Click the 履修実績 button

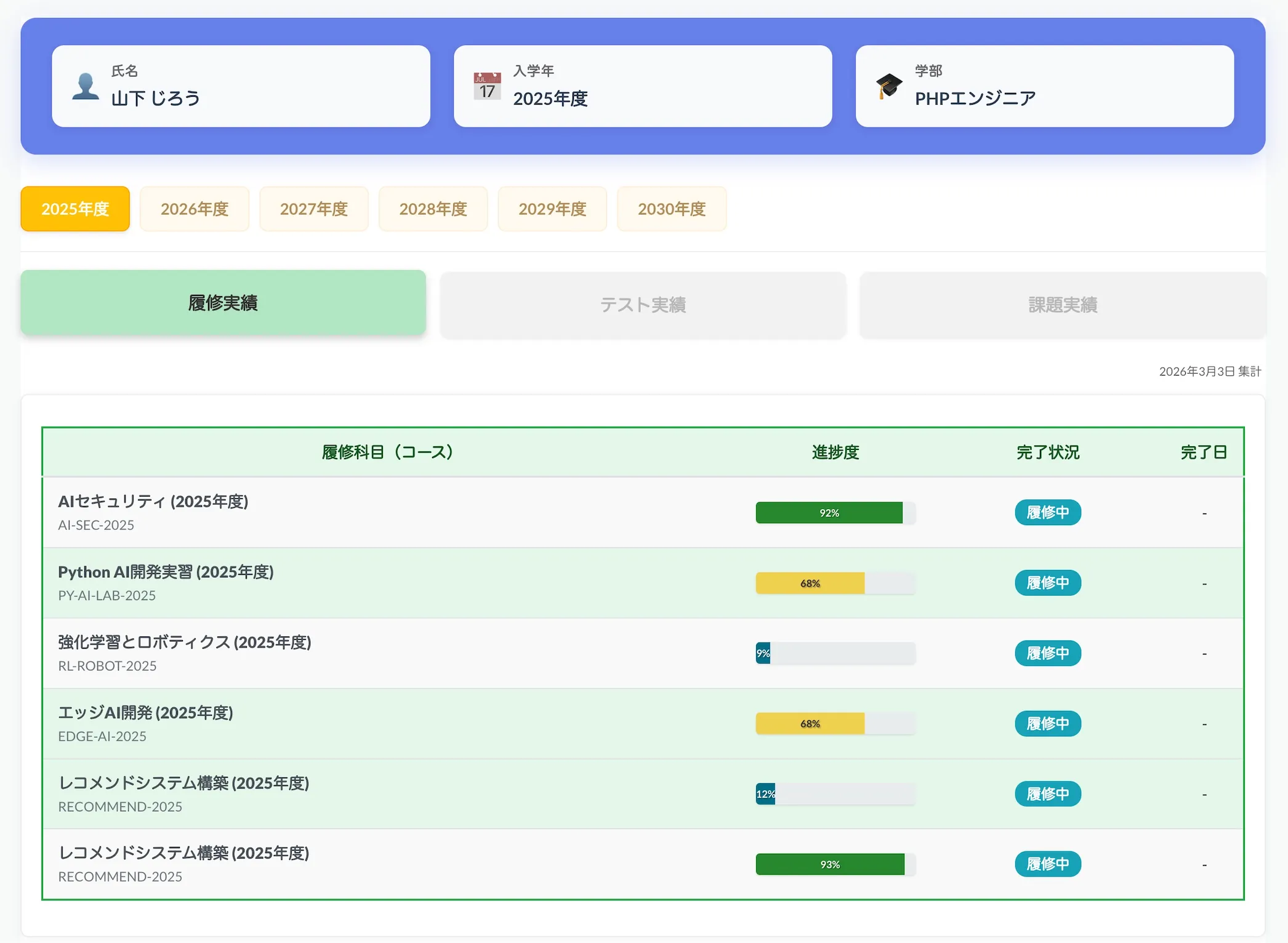(223, 302)
